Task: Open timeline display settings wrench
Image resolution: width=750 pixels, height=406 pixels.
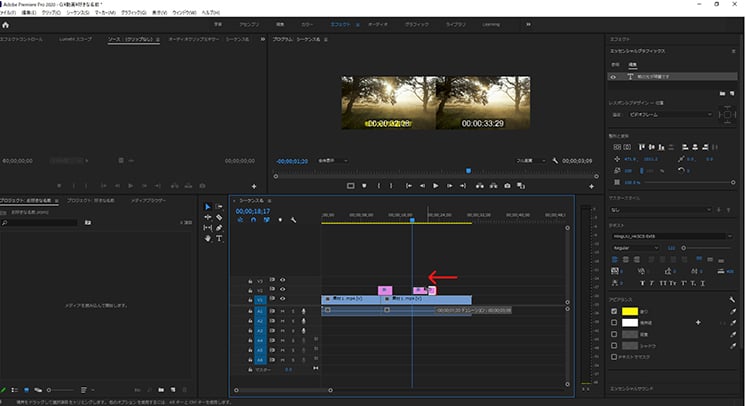Action: pos(293,220)
